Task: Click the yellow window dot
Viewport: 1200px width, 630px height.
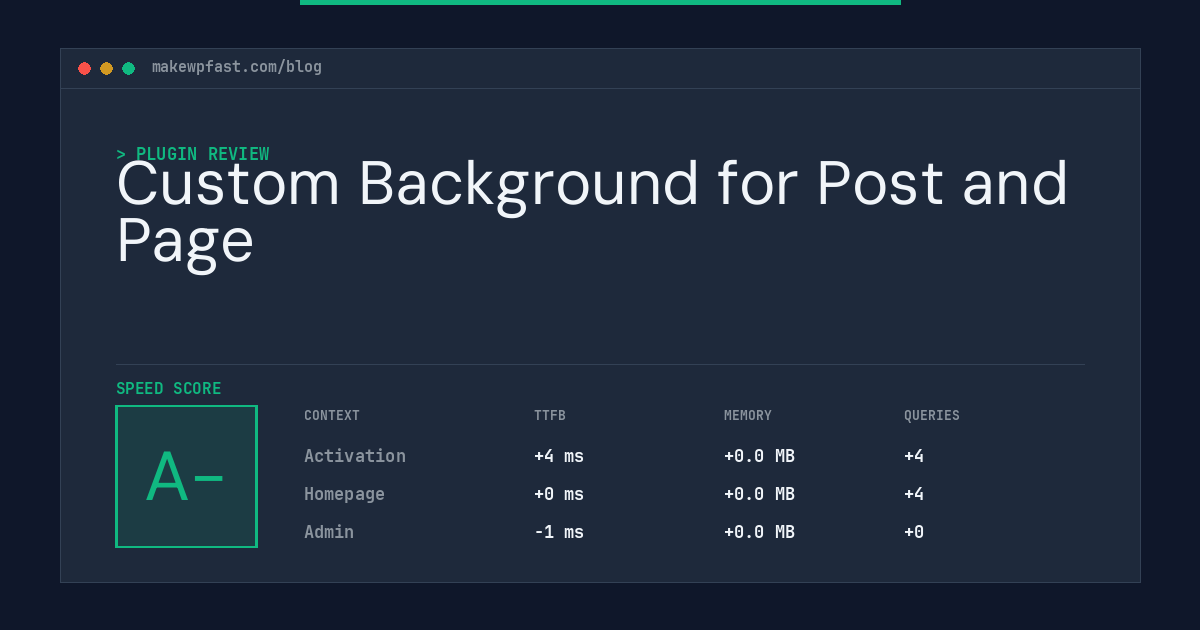Action: pos(106,68)
